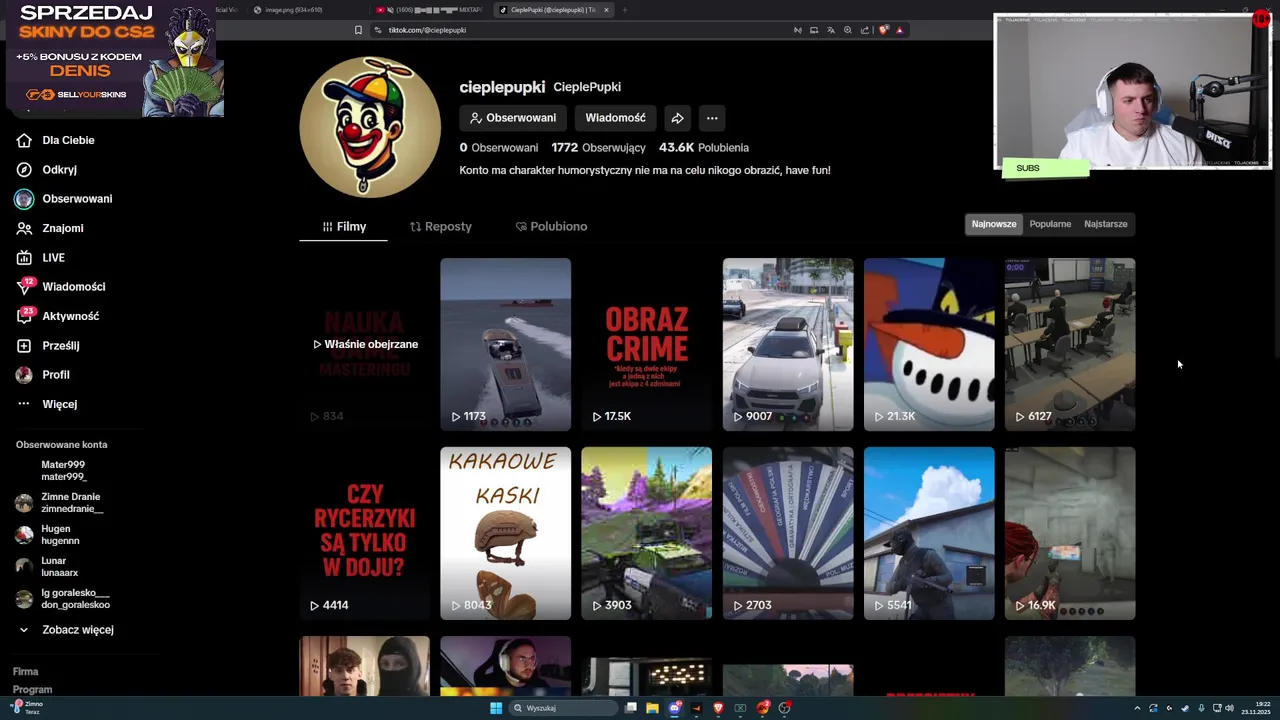Image resolution: width=1280 pixels, height=720 pixels.
Task: Sort videos by Najstarsze
Action: click(1105, 224)
